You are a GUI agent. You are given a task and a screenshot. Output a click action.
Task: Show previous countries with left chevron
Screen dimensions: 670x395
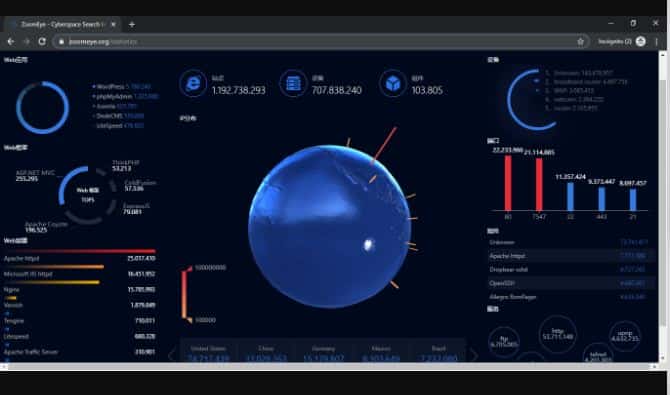tap(171, 354)
